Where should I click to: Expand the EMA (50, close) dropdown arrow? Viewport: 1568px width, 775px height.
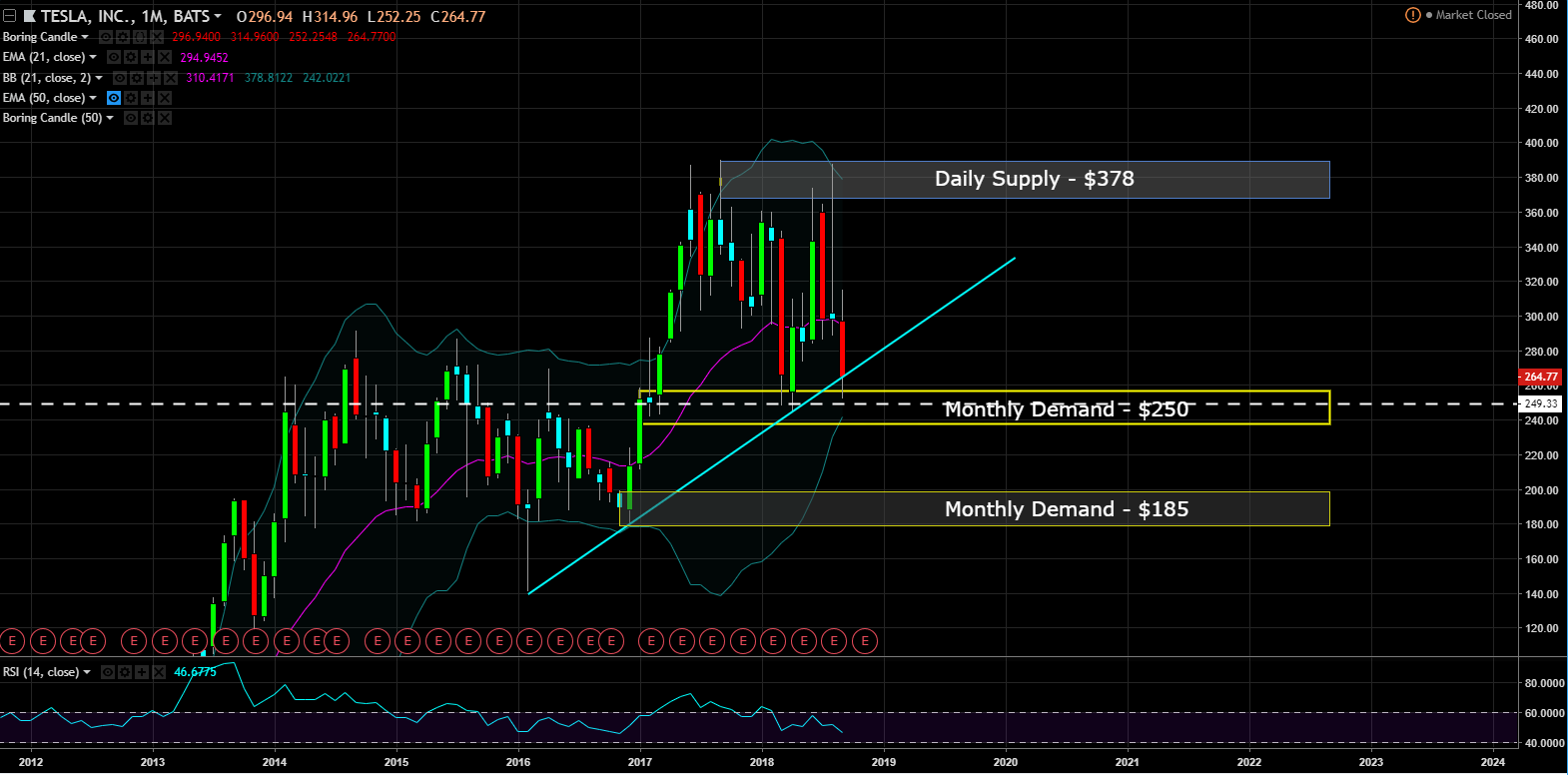[x=93, y=98]
